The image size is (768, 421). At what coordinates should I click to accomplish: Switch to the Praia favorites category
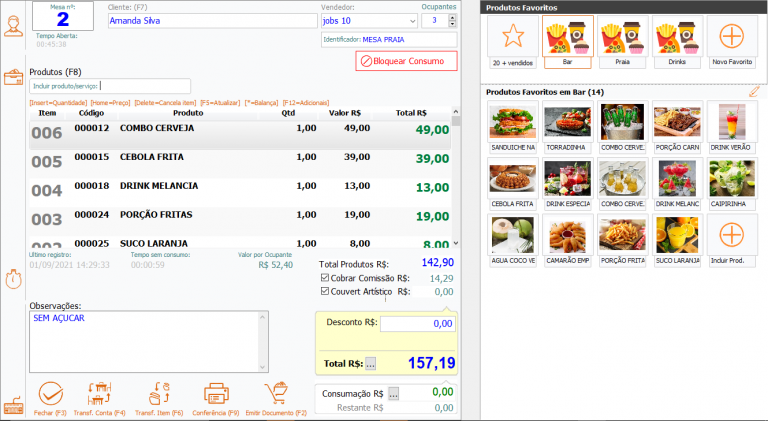[622, 38]
